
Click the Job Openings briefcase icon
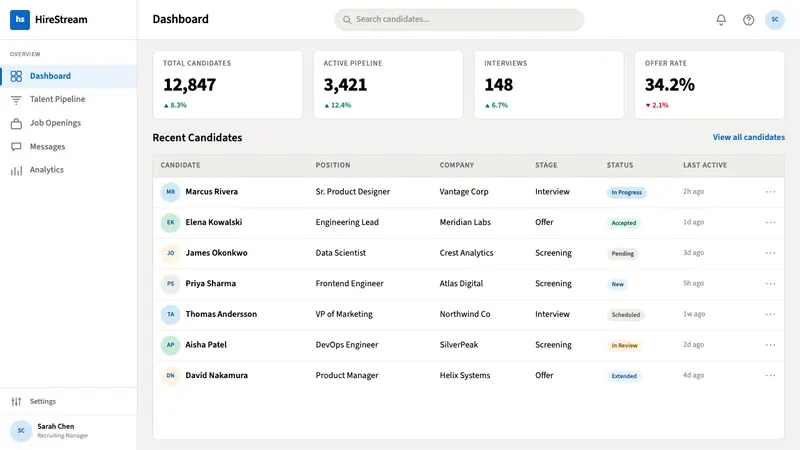click(x=16, y=123)
